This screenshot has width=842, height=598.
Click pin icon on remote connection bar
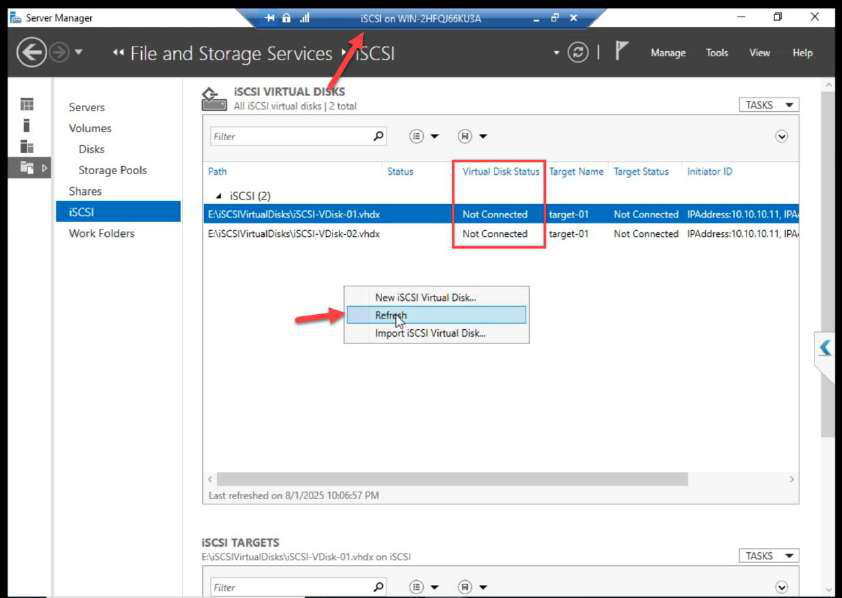click(270, 18)
